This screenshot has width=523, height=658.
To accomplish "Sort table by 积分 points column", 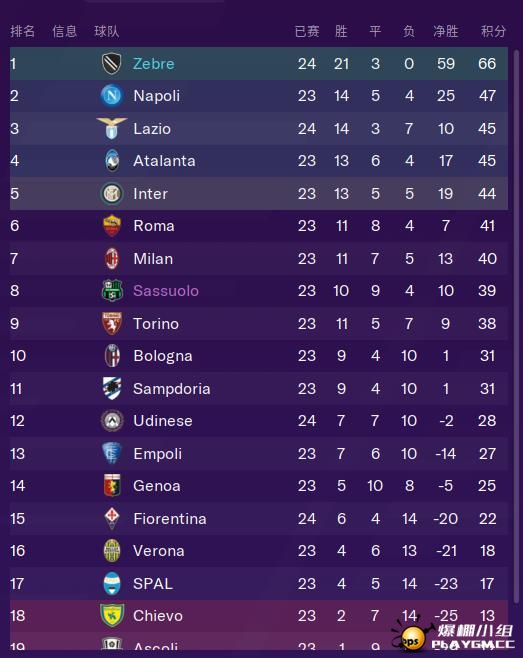I will [x=493, y=31].
